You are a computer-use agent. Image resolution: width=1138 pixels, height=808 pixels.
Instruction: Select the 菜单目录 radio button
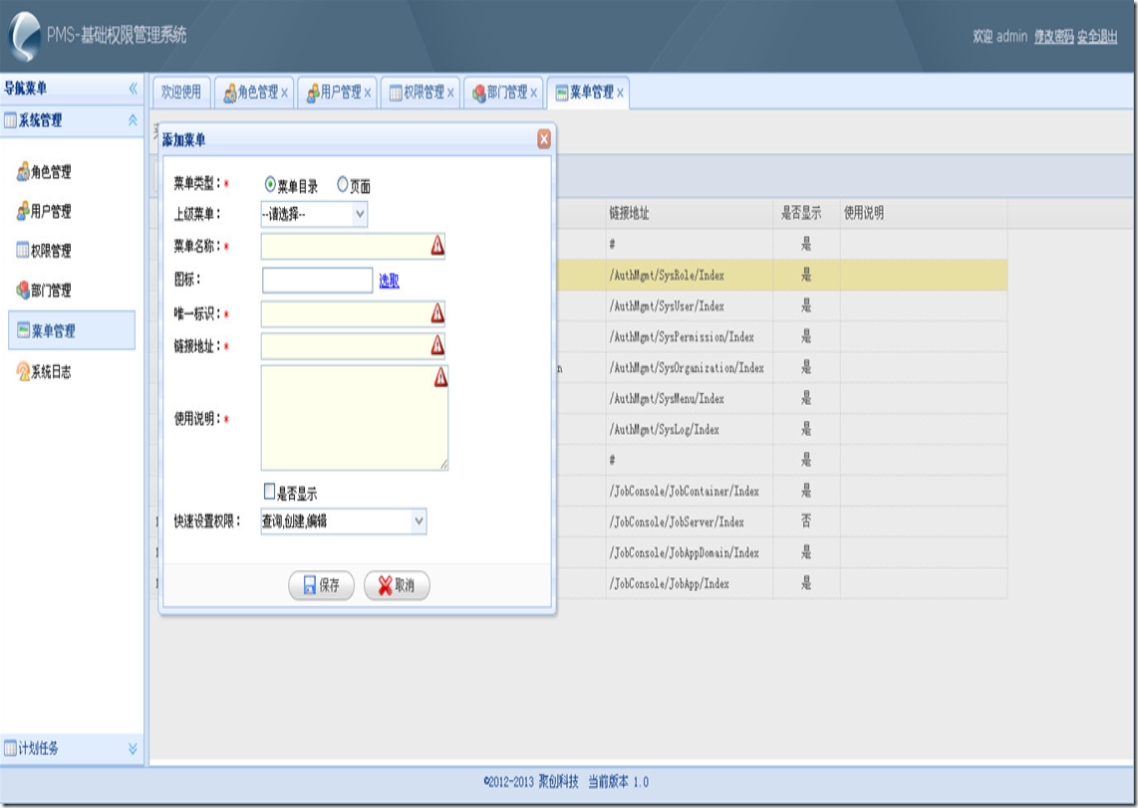(270, 185)
